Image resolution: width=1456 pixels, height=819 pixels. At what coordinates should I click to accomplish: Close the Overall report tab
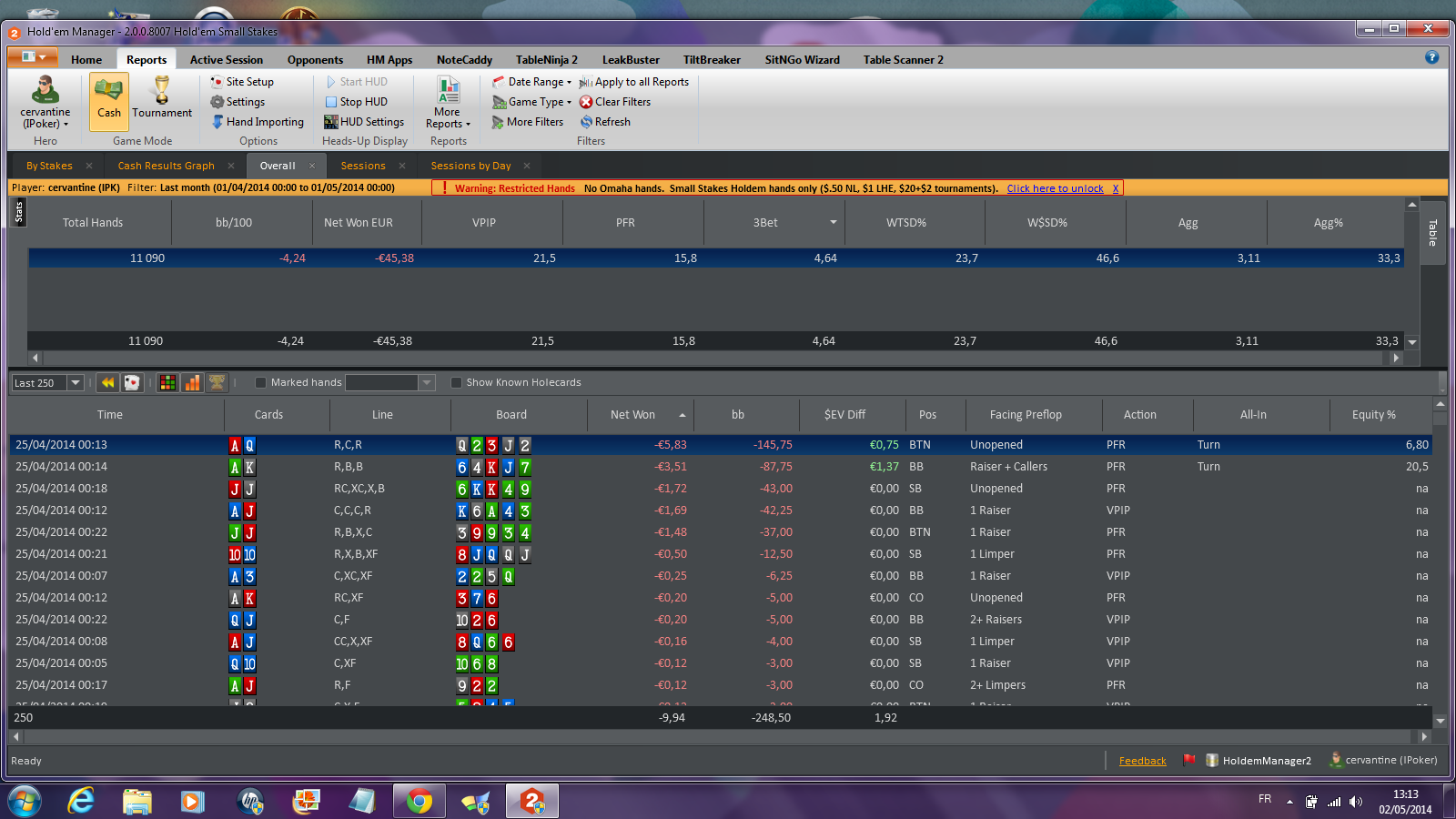[x=312, y=166]
